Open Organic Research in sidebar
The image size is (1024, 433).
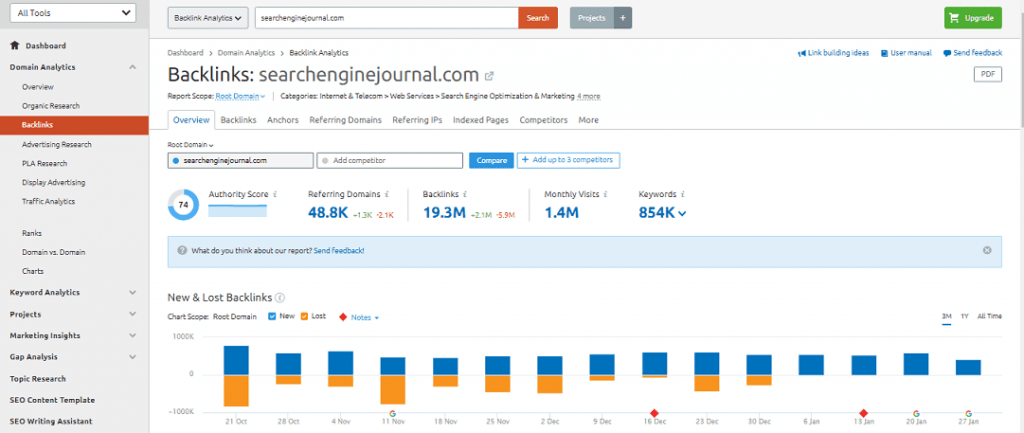click(x=50, y=106)
